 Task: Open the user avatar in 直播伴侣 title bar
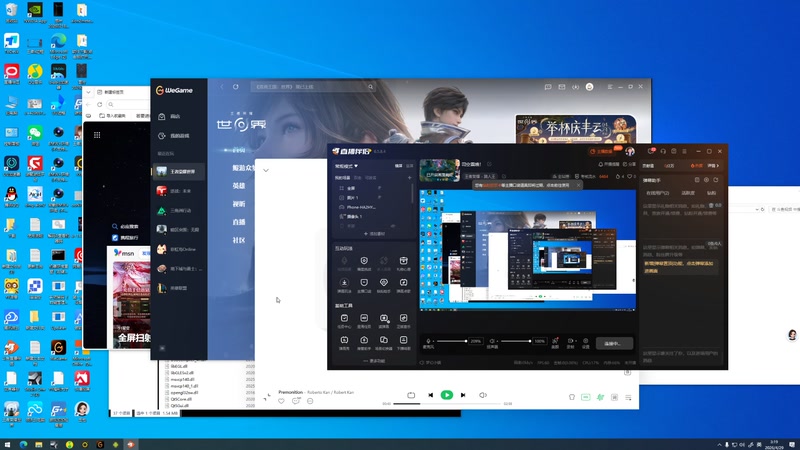[x=630, y=152]
